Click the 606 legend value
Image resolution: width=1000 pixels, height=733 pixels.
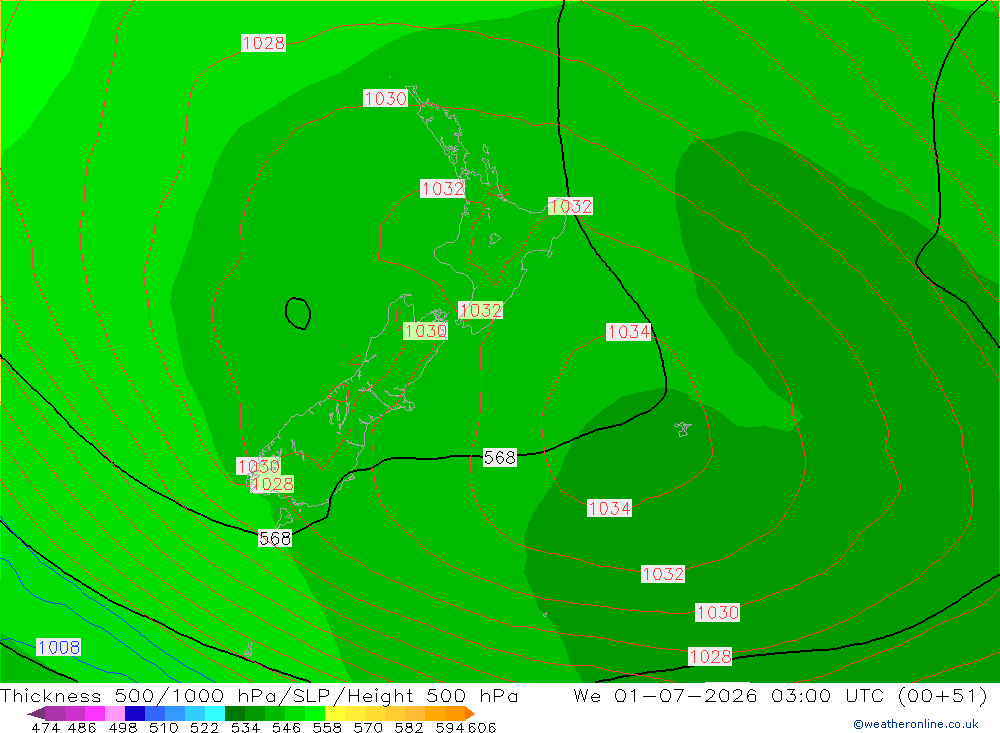[482, 727]
